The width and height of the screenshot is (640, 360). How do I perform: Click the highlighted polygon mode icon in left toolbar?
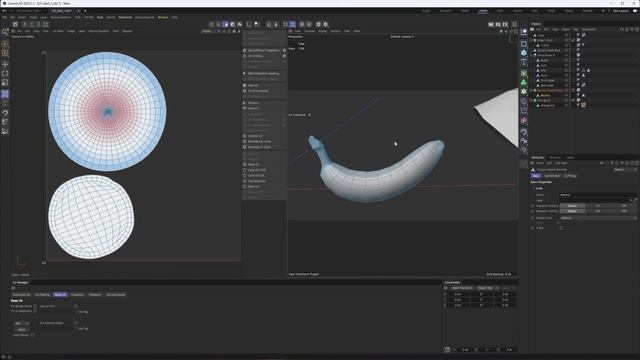pyautogui.click(x=5, y=94)
